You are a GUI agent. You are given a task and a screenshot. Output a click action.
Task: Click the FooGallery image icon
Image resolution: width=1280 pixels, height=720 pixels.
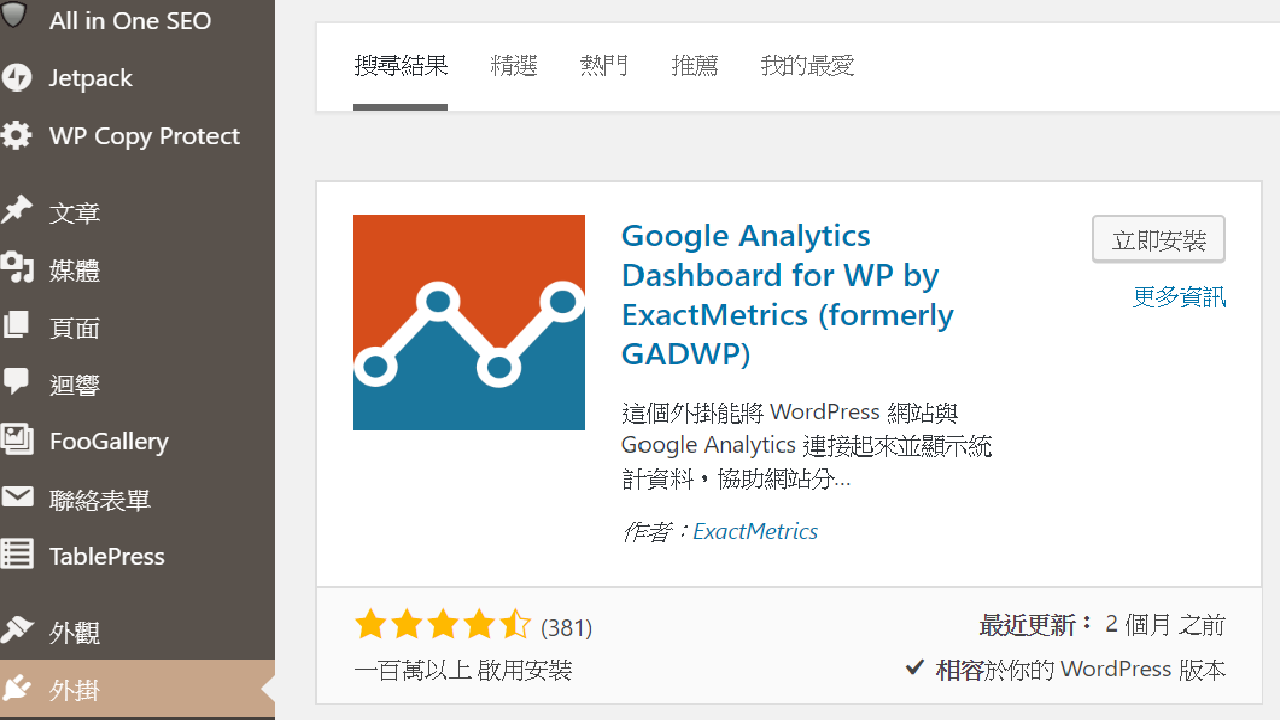16,441
